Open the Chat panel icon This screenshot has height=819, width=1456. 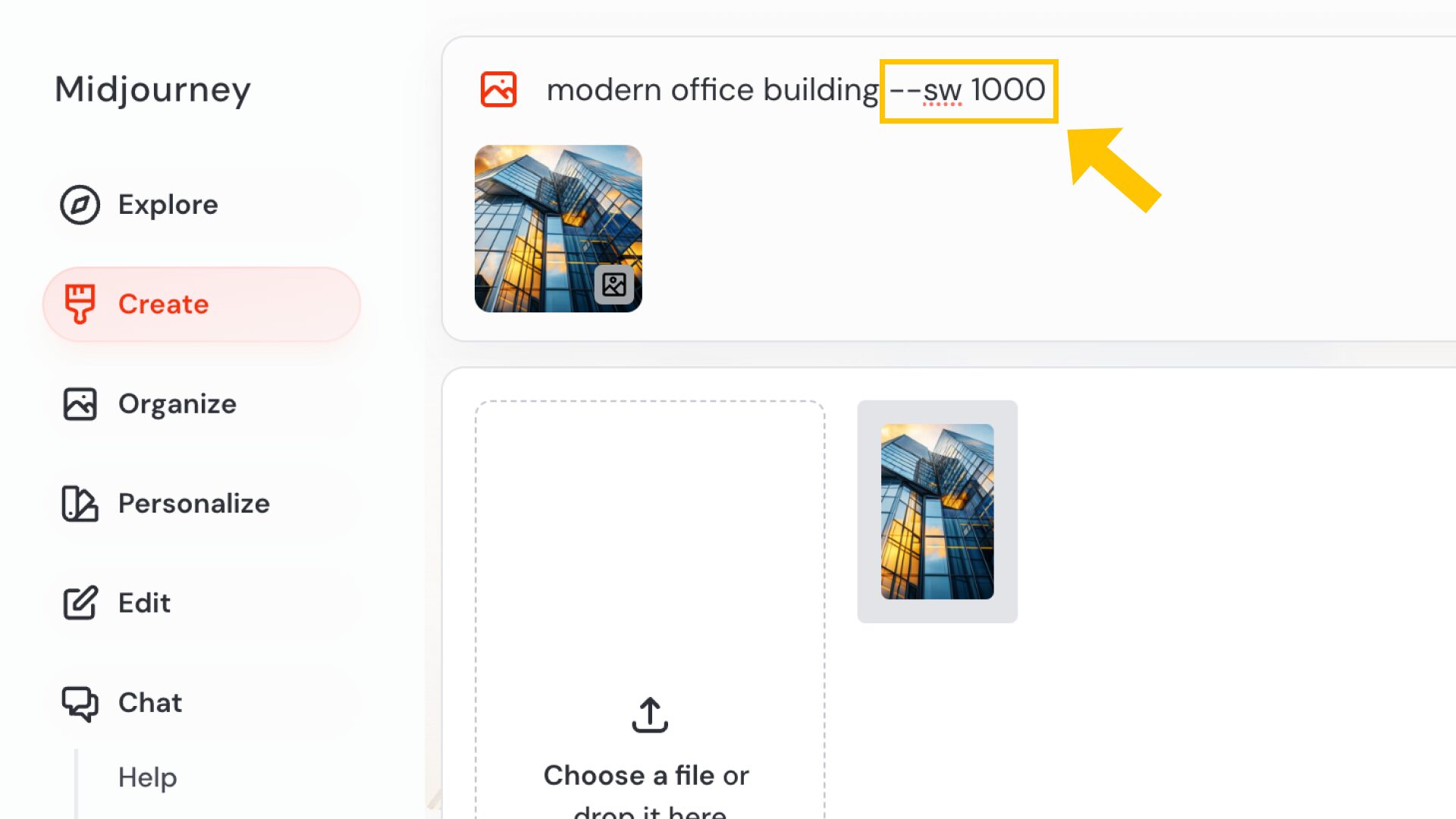tap(78, 702)
